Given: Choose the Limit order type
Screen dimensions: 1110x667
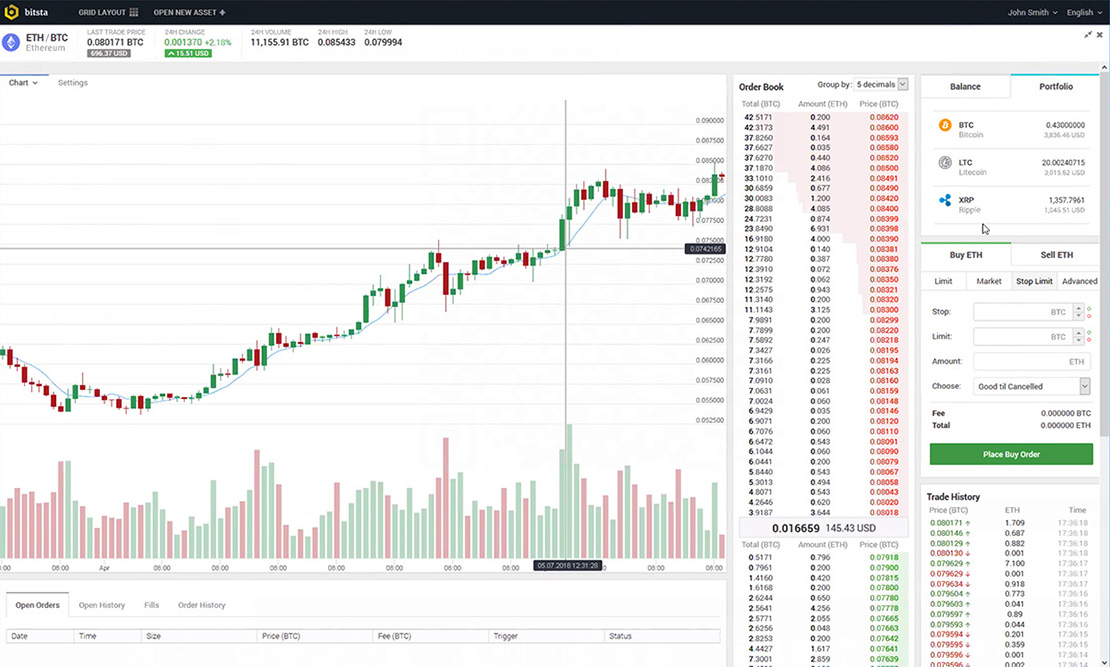Looking at the screenshot, I should [x=943, y=281].
